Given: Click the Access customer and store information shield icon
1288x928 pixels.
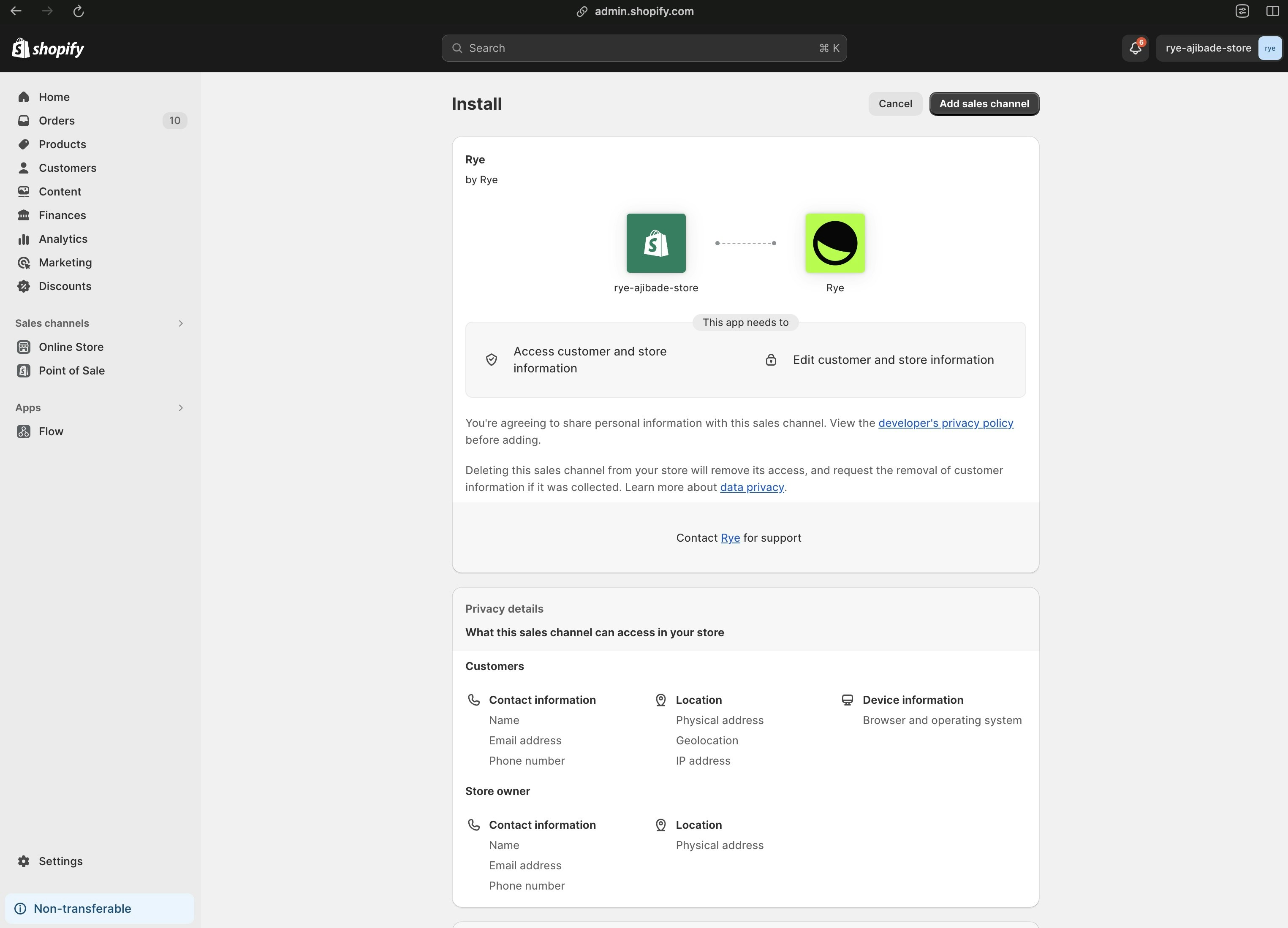Looking at the screenshot, I should (x=492, y=360).
